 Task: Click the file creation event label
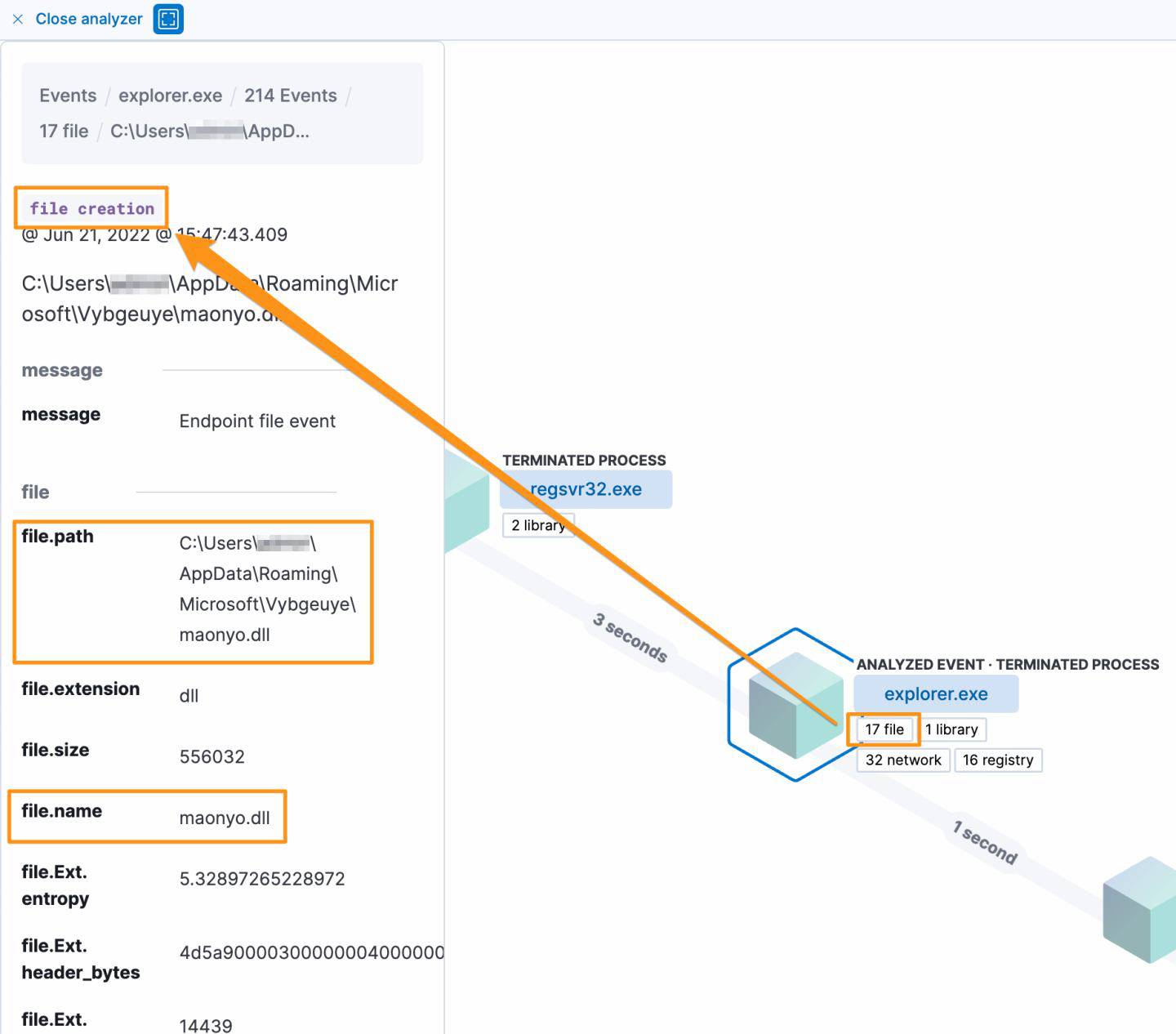coord(91,208)
